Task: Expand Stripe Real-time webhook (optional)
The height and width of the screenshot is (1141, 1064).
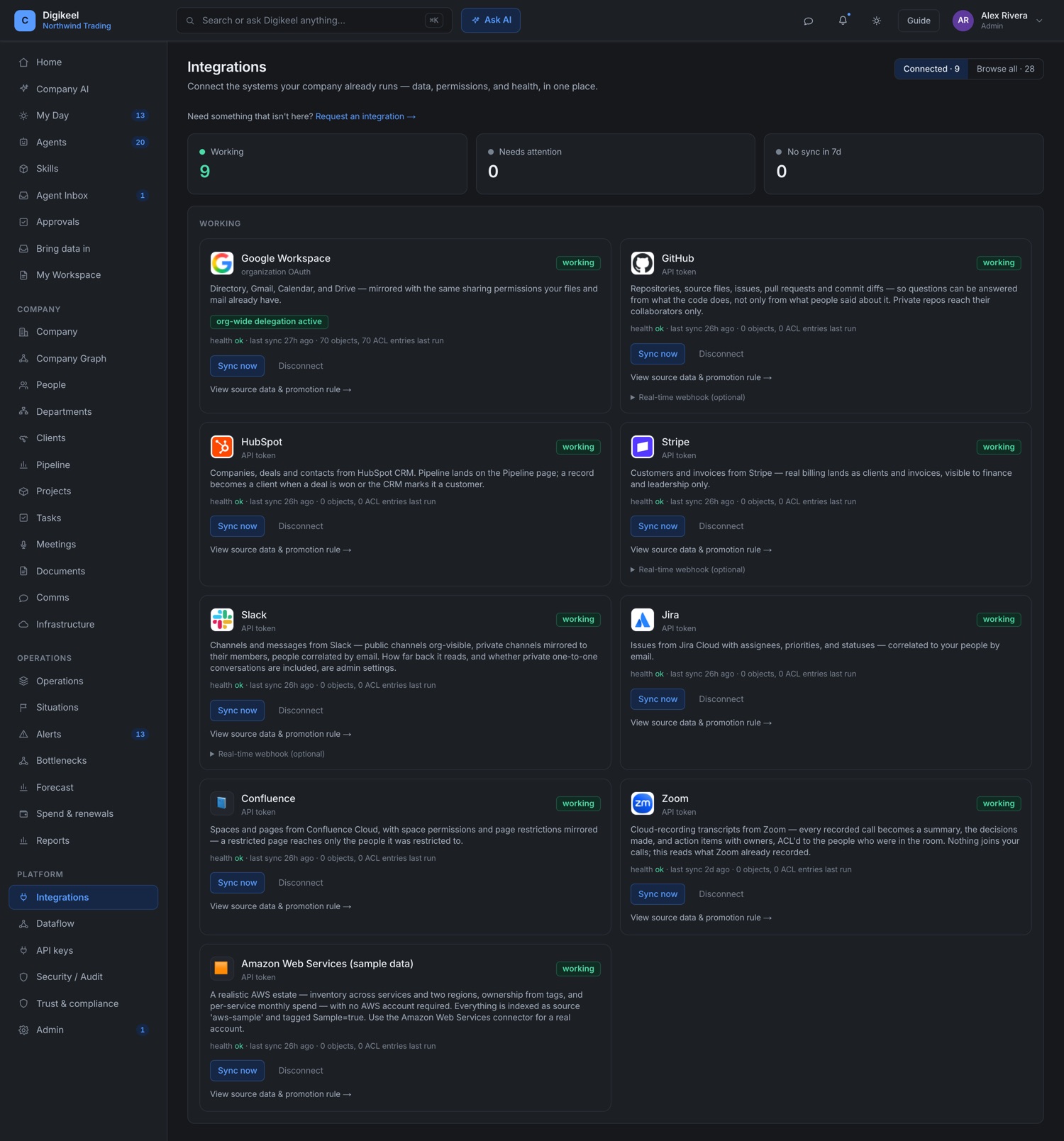Action: (x=688, y=569)
